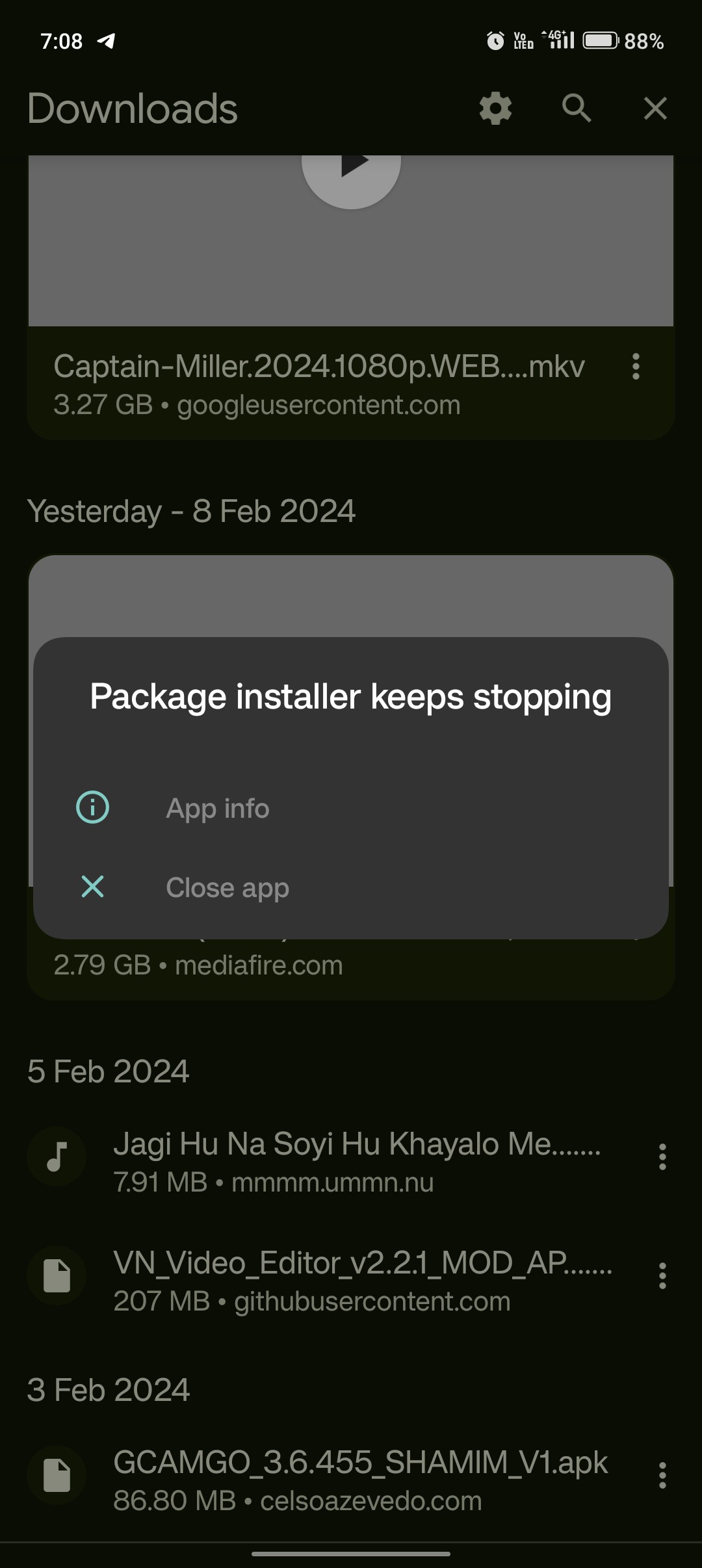Tap the App info circle icon
The image size is (702, 1568).
(92, 808)
